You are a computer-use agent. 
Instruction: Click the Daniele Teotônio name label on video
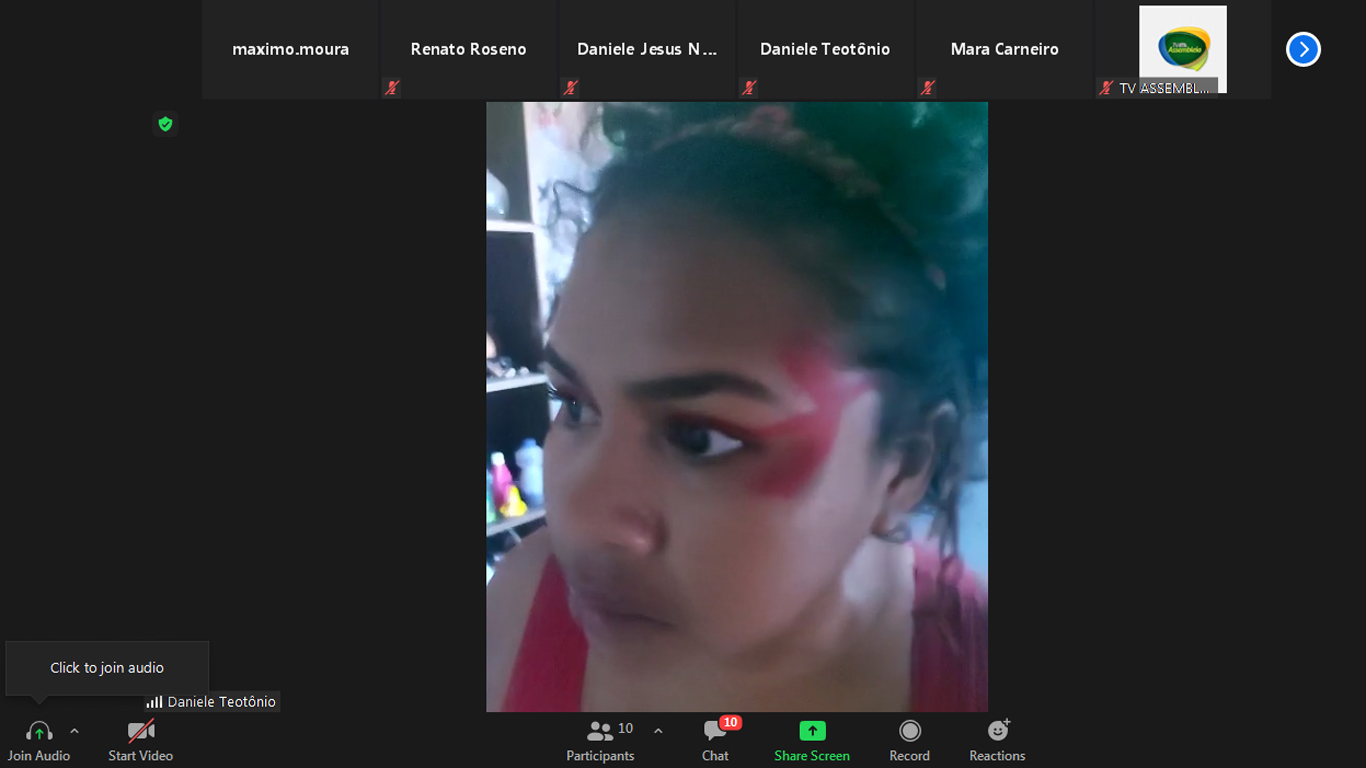pyautogui.click(x=221, y=702)
